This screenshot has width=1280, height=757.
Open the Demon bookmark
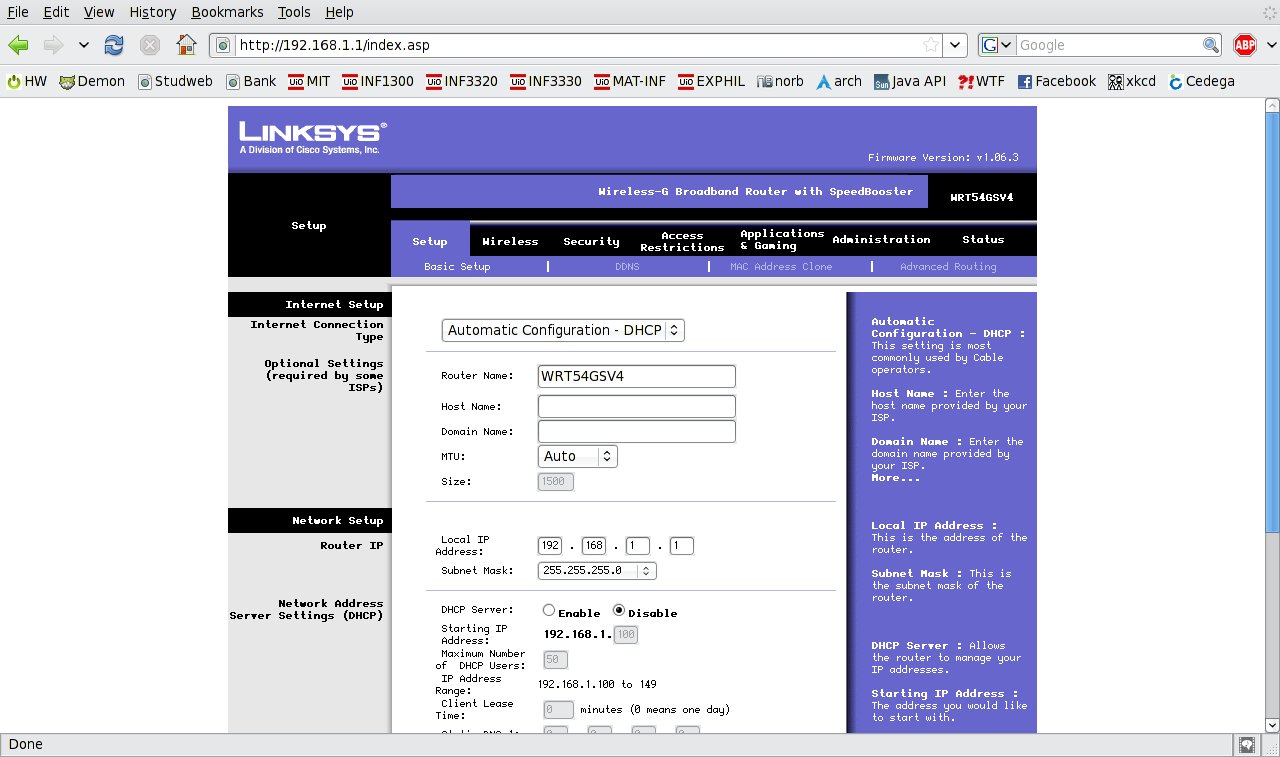tap(92, 81)
